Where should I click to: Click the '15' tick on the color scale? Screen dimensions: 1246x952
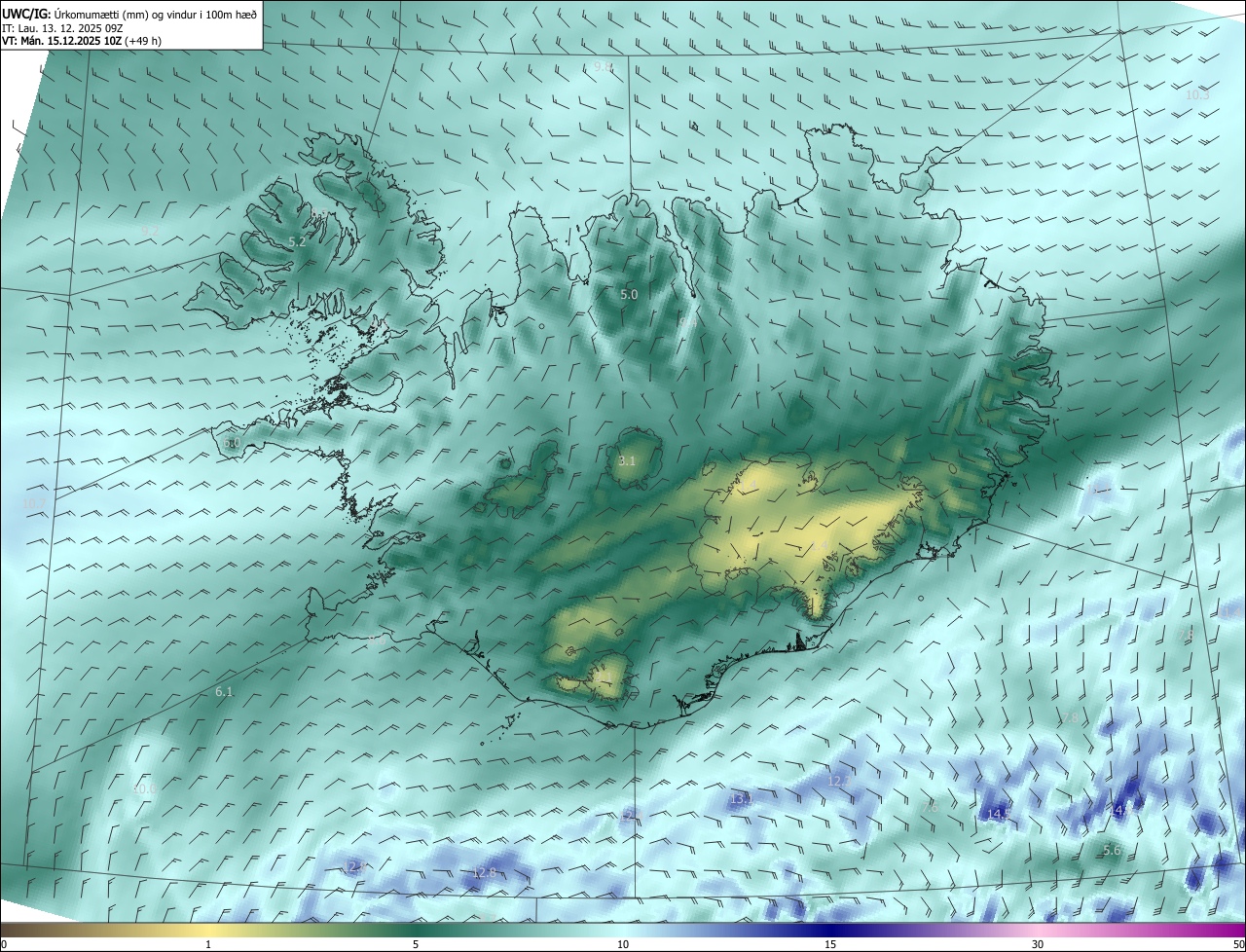[830, 944]
